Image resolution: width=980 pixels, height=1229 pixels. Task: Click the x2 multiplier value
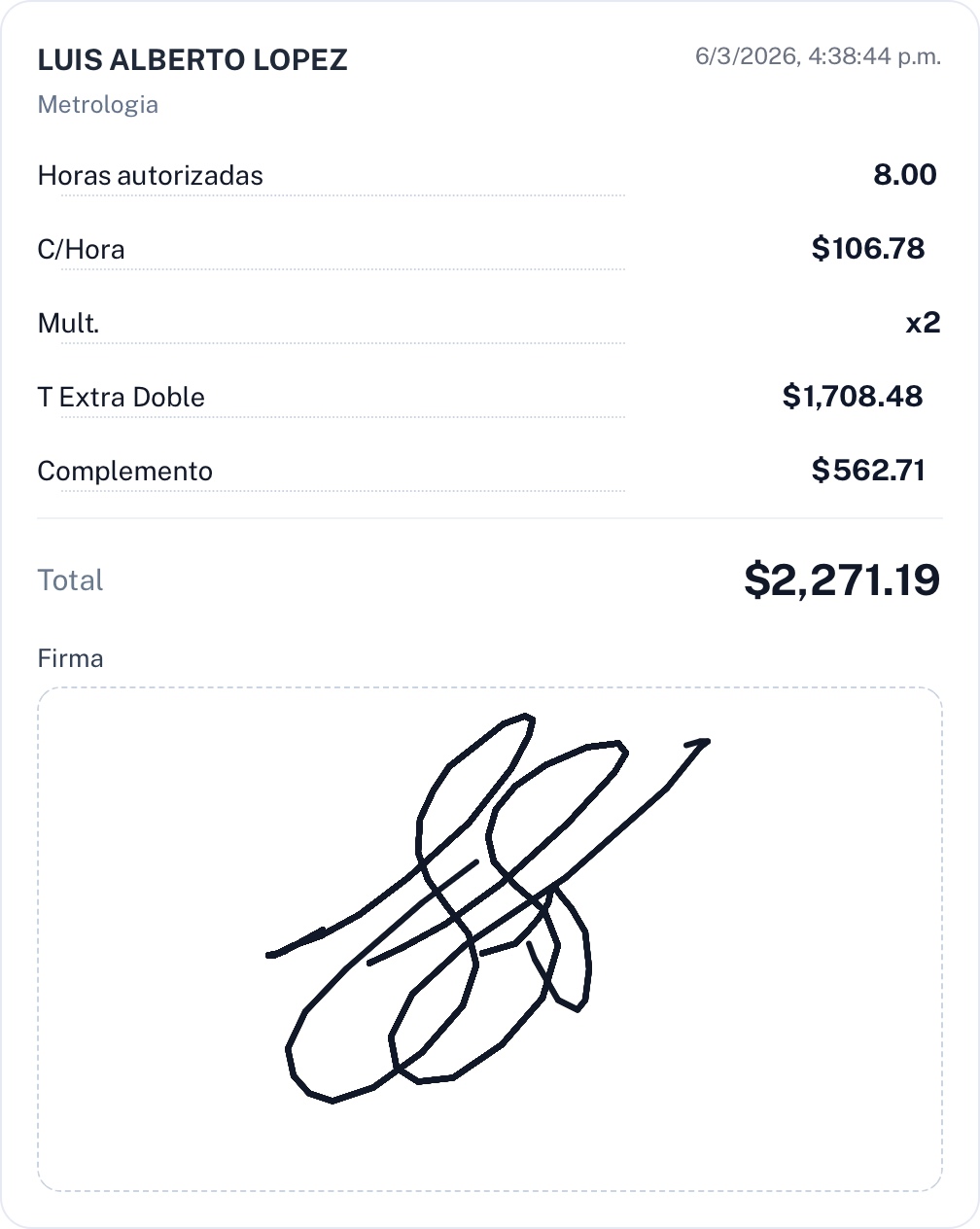923,323
